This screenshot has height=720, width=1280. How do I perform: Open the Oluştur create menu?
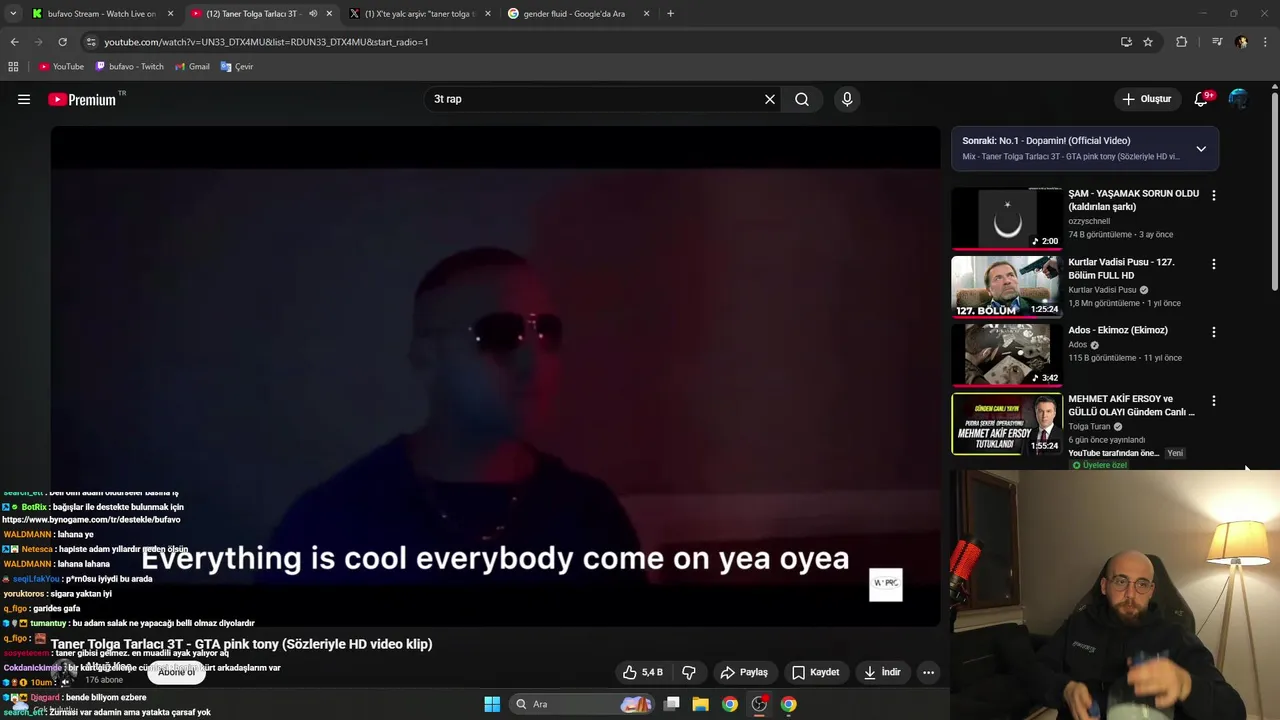[1147, 99]
